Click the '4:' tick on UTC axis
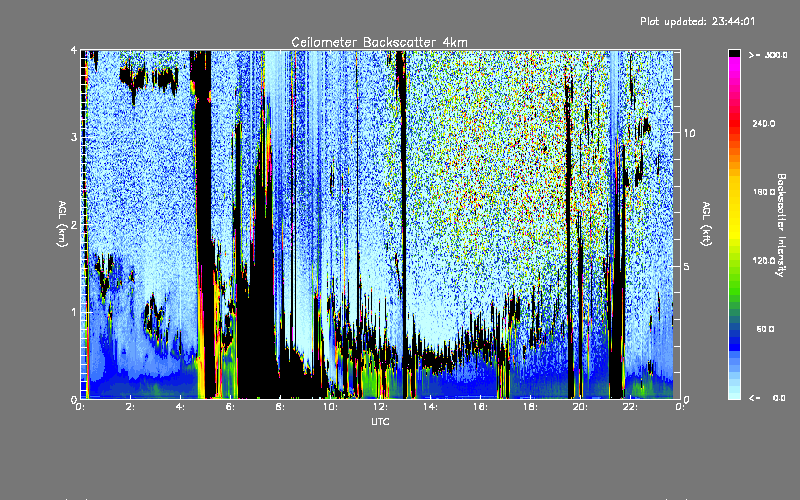 [x=181, y=407]
